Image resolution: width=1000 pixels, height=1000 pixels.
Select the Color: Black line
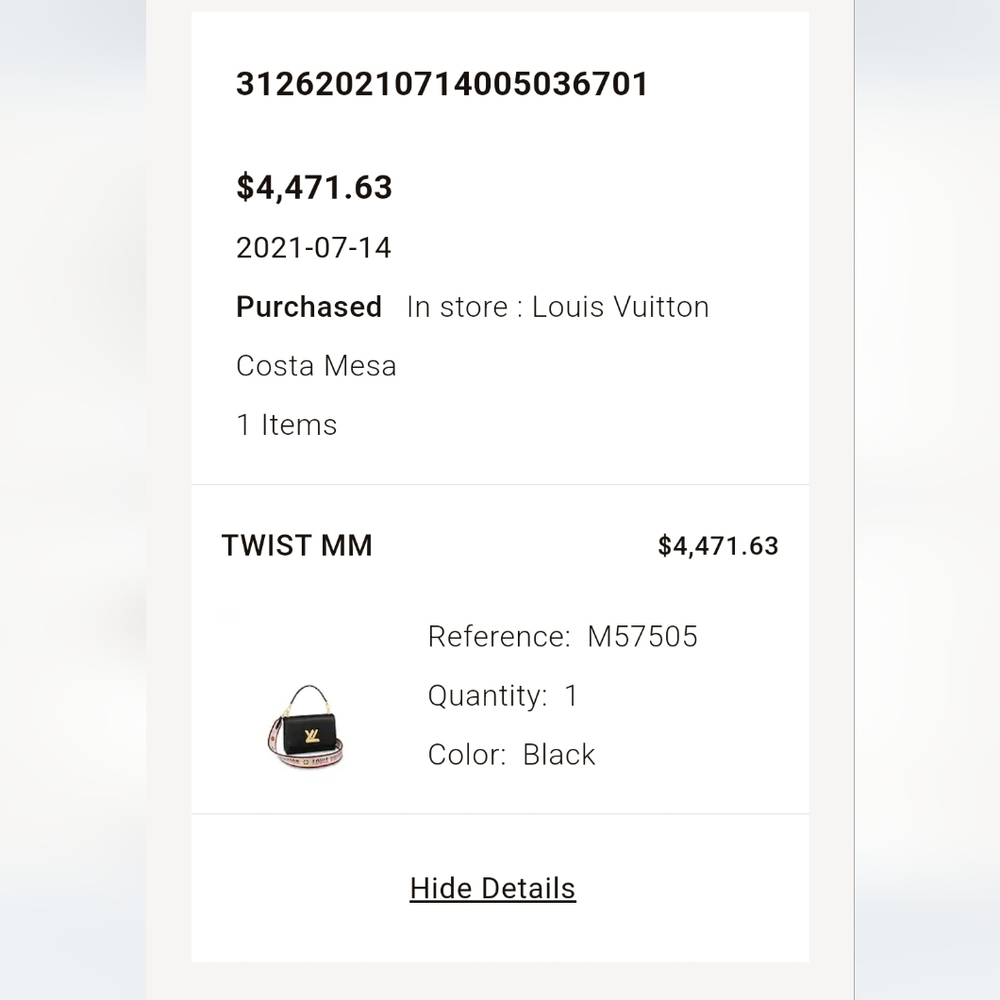click(x=511, y=754)
